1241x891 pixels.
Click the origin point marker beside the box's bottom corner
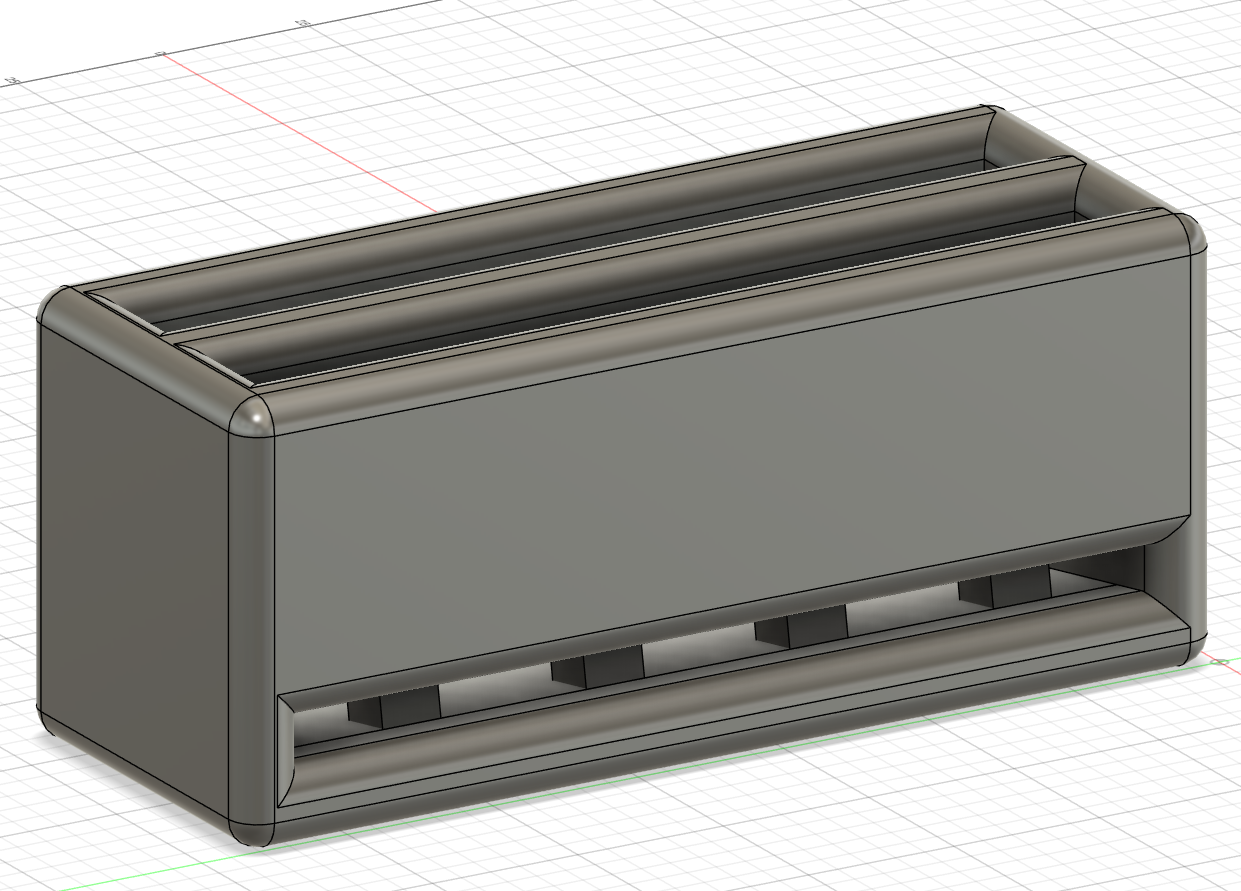pyautogui.click(x=1219, y=661)
